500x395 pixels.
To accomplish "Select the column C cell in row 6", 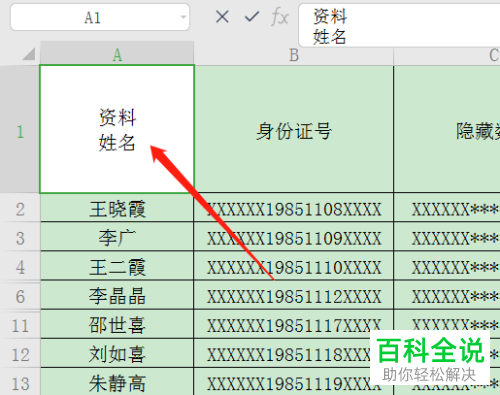I will (x=447, y=295).
